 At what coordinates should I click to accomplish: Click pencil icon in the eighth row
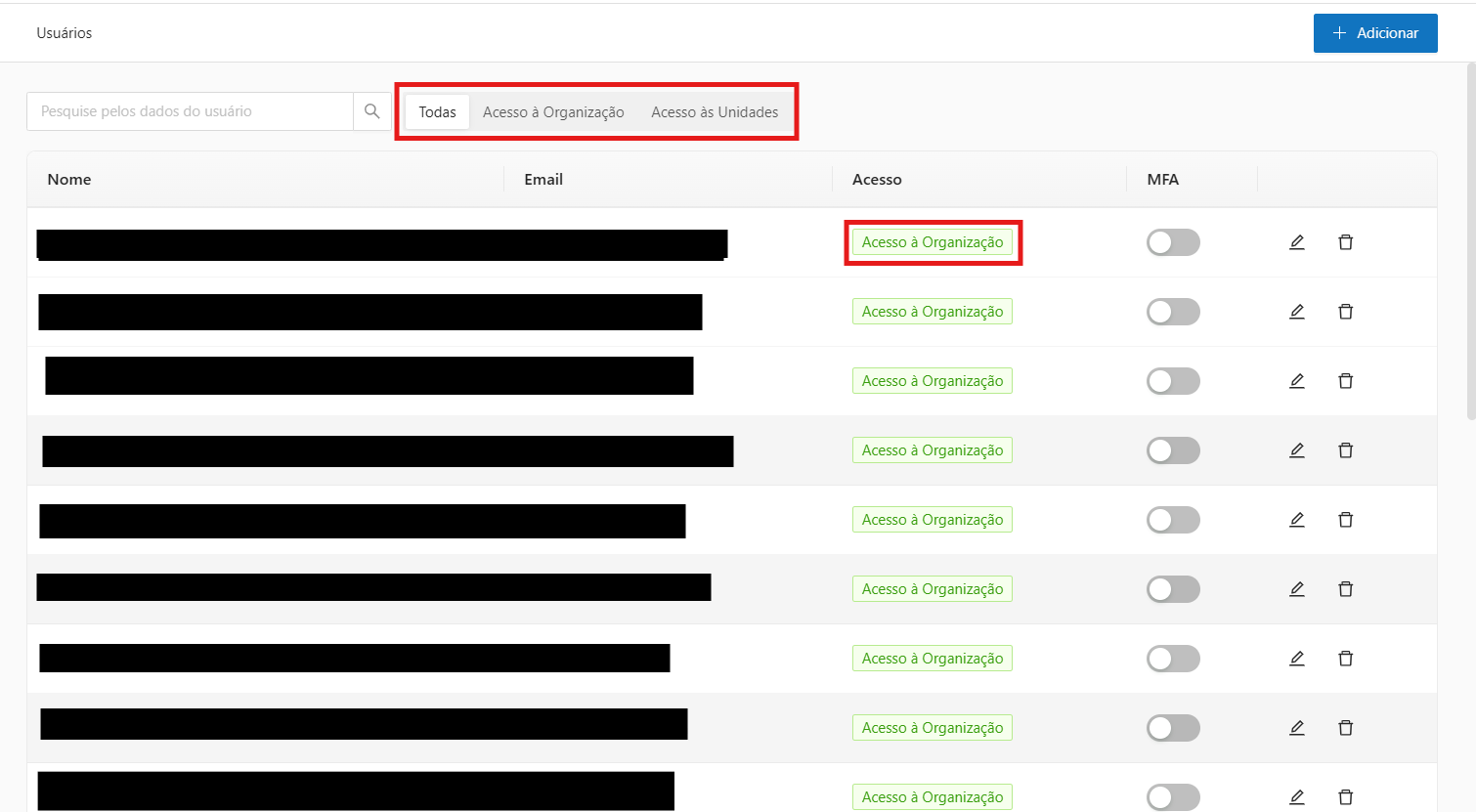(x=1297, y=728)
